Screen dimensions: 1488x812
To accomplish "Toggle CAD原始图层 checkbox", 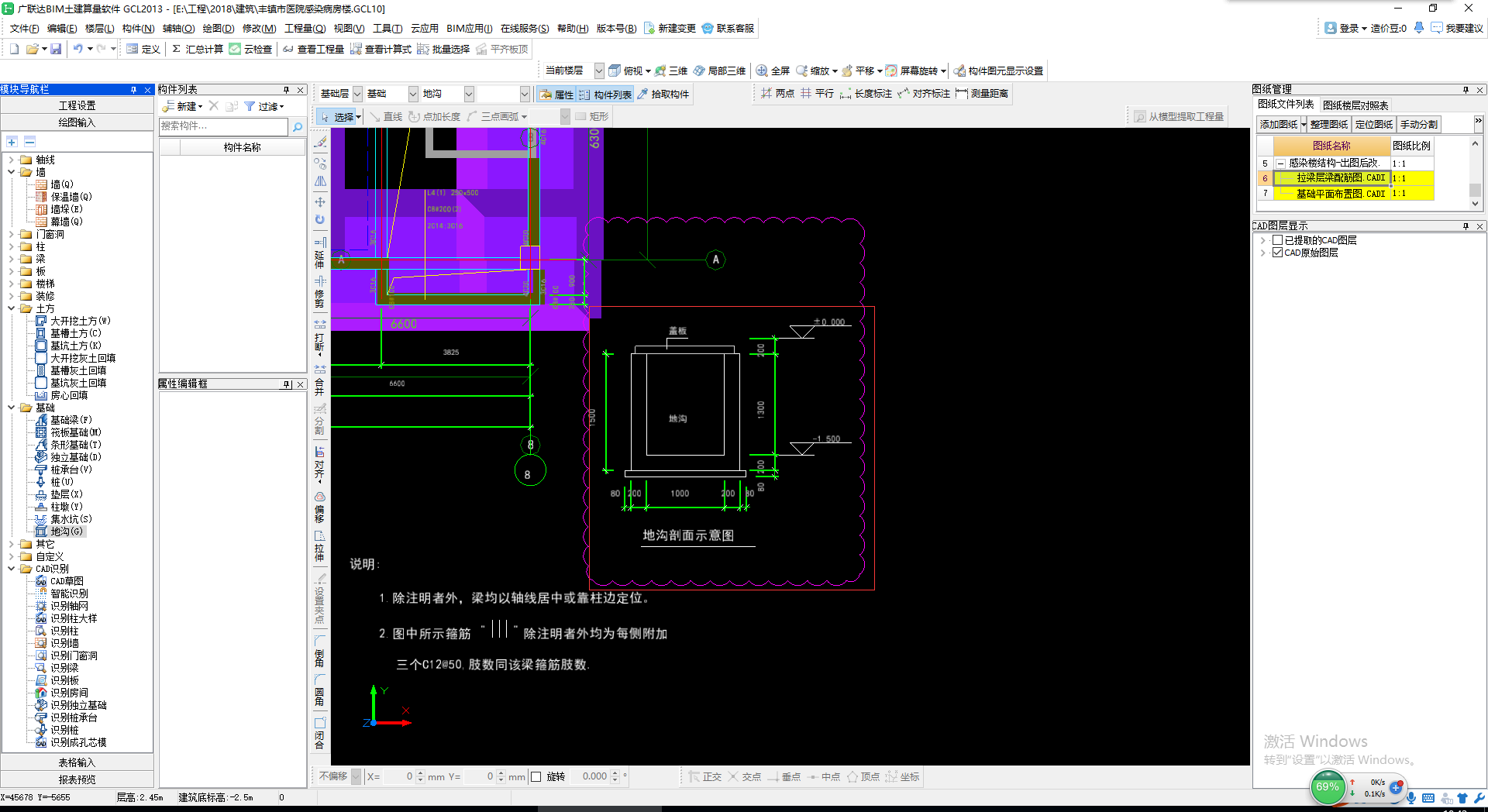I will point(1277,253).
